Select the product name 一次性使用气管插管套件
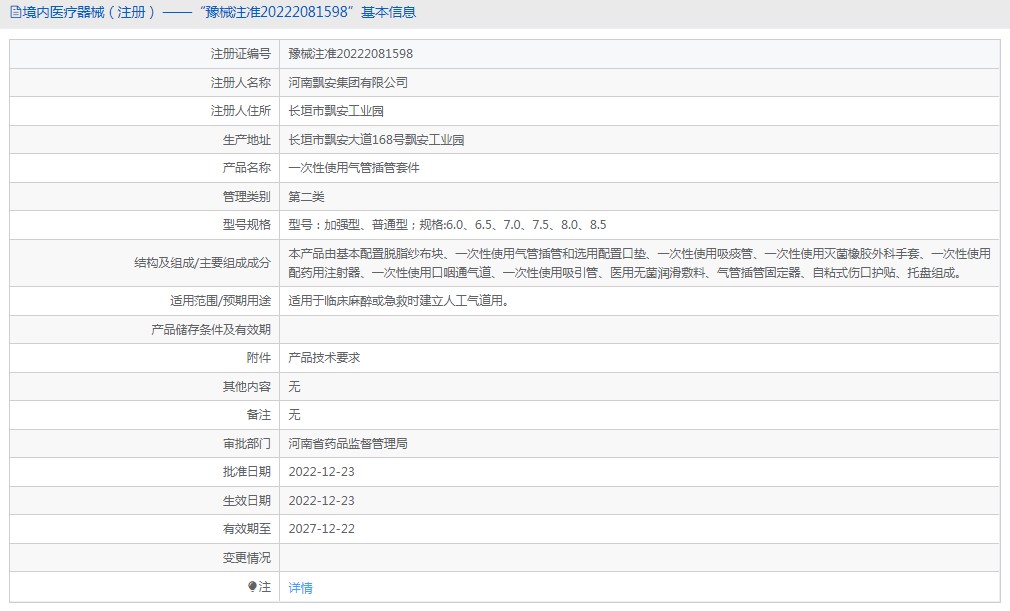The width and height of the screenshot is (1010, 611). (354, 168)
